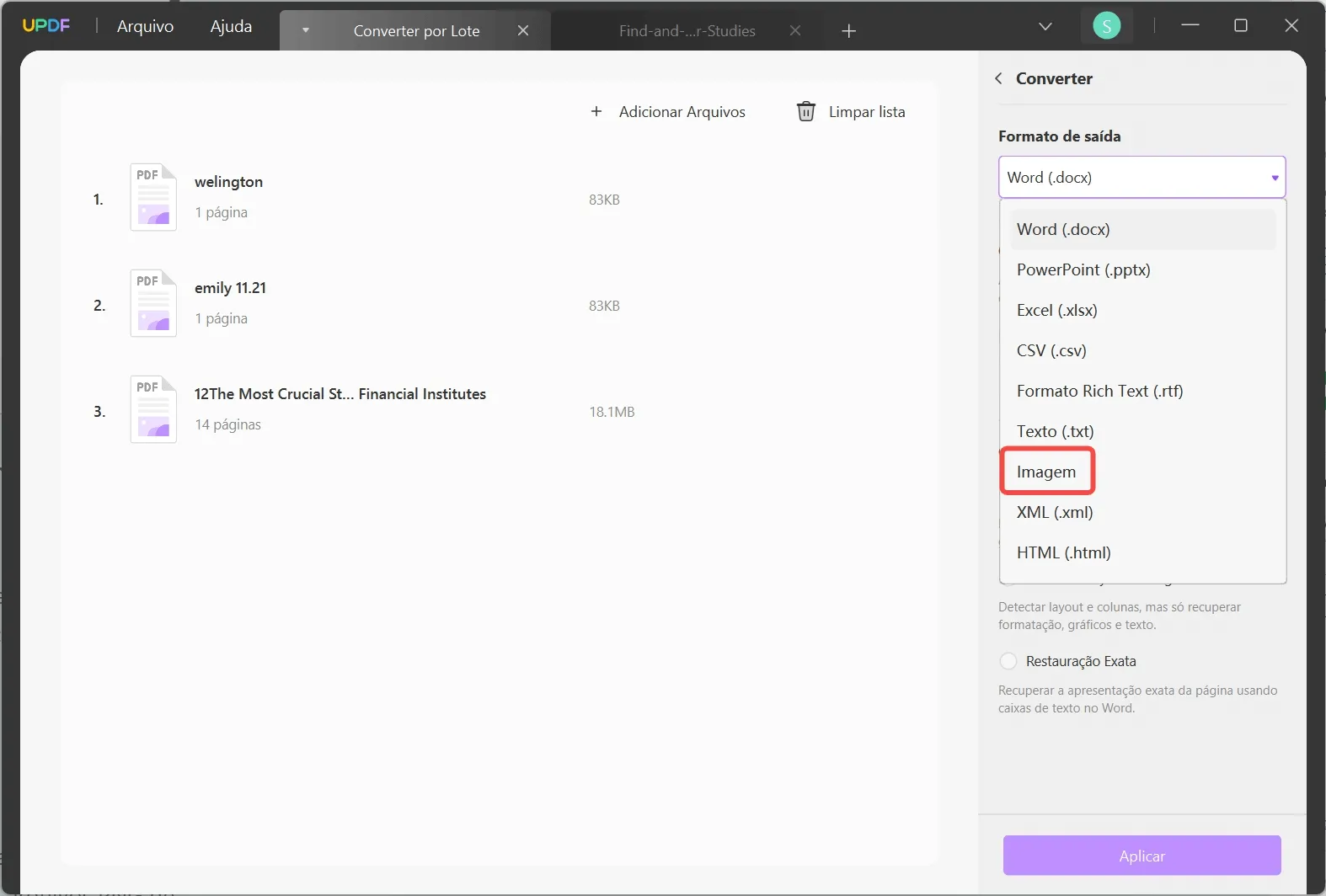
Task: Choose PowerPoint (.pptx) output format
Action: [1142, 269]
